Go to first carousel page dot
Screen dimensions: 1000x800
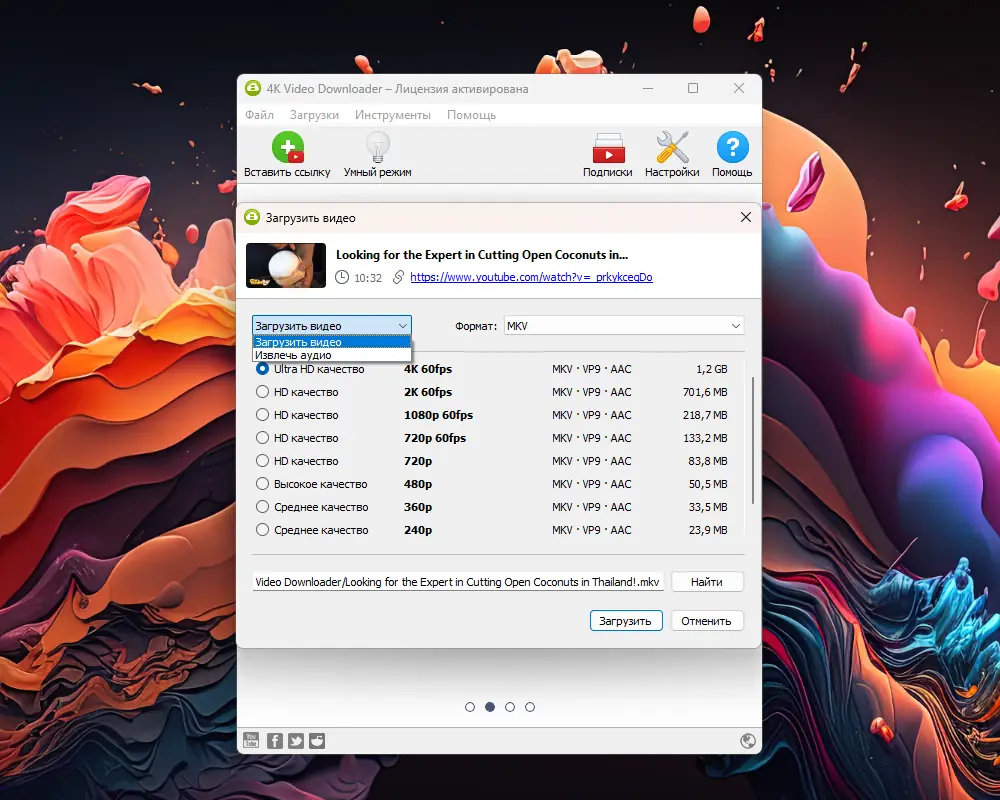pos(470,707)
